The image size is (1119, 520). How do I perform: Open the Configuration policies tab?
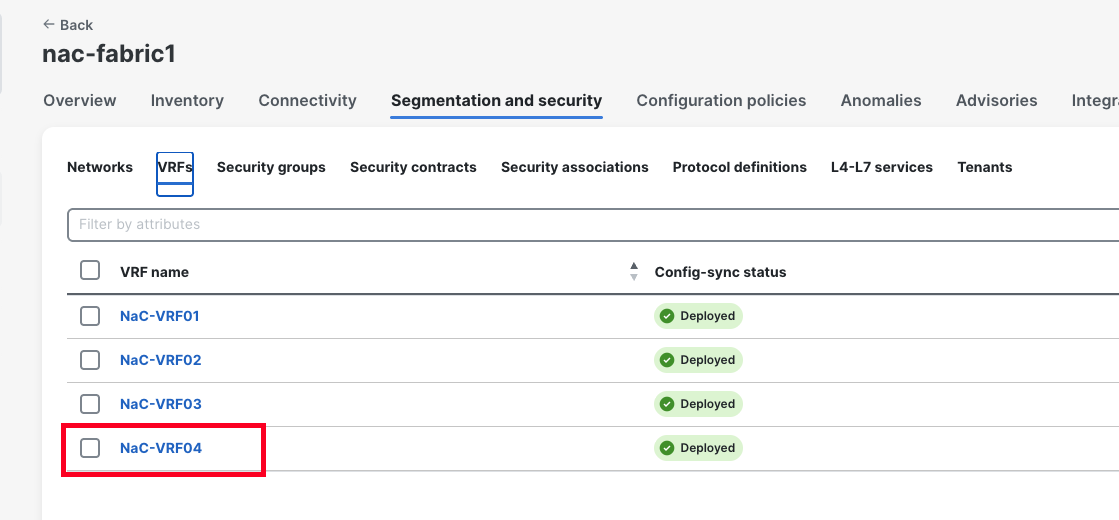click(x=721, y=101)
